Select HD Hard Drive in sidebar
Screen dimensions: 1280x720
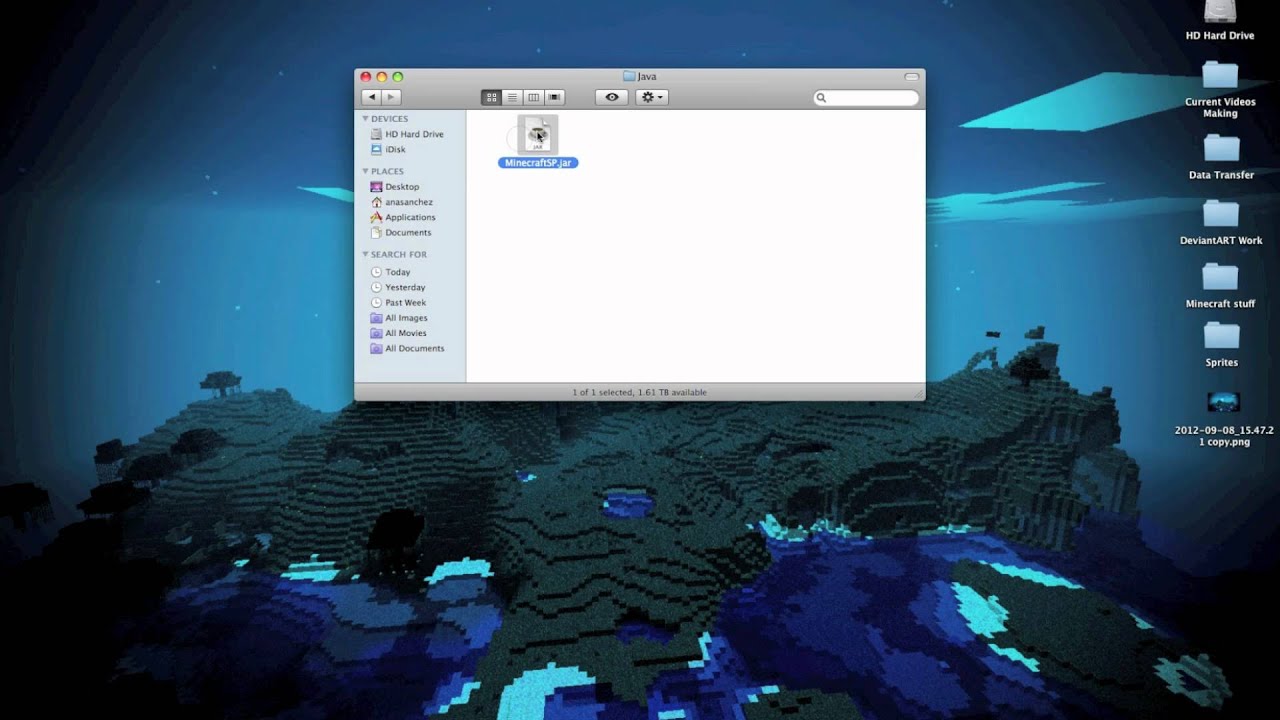click(x=407, y=134)
